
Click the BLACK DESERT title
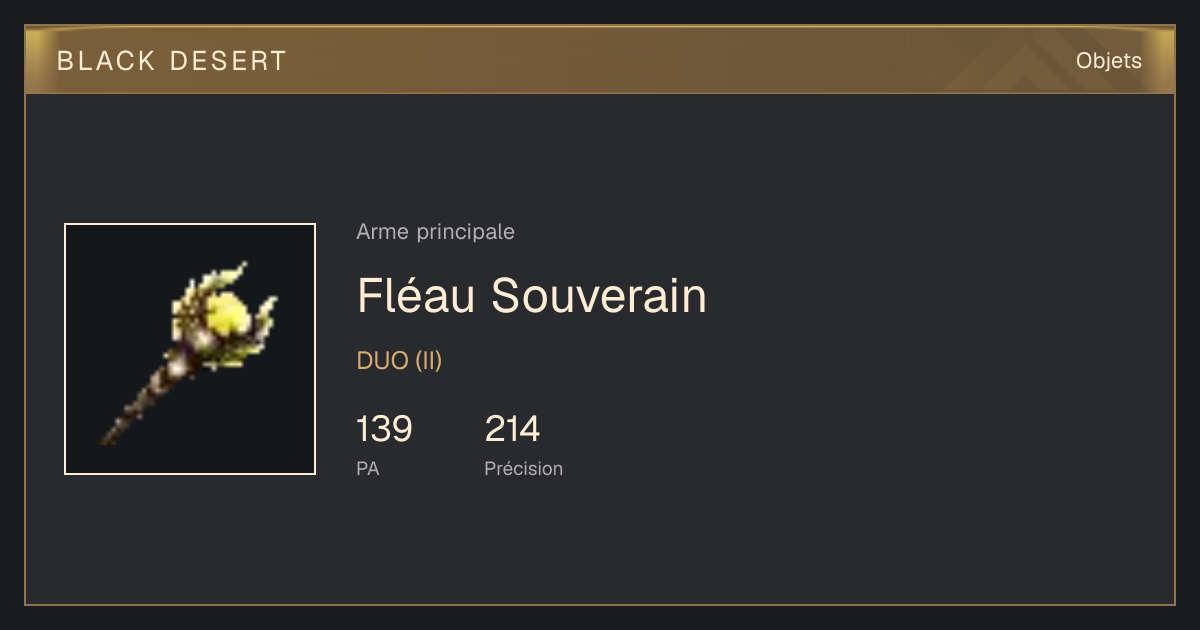[172, 61]
